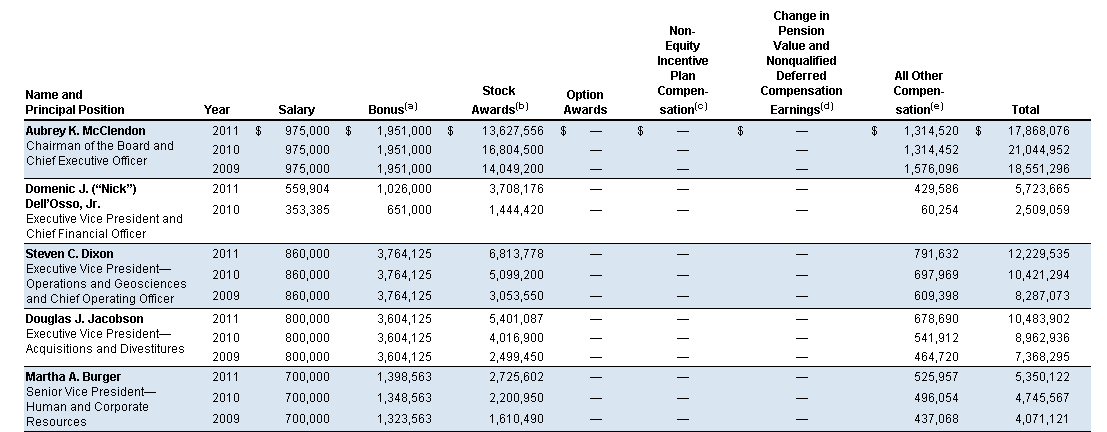Screen dimensions: 1107x432
Task: Click the Douglas J. Jacobson name
Action: (84, 318)
